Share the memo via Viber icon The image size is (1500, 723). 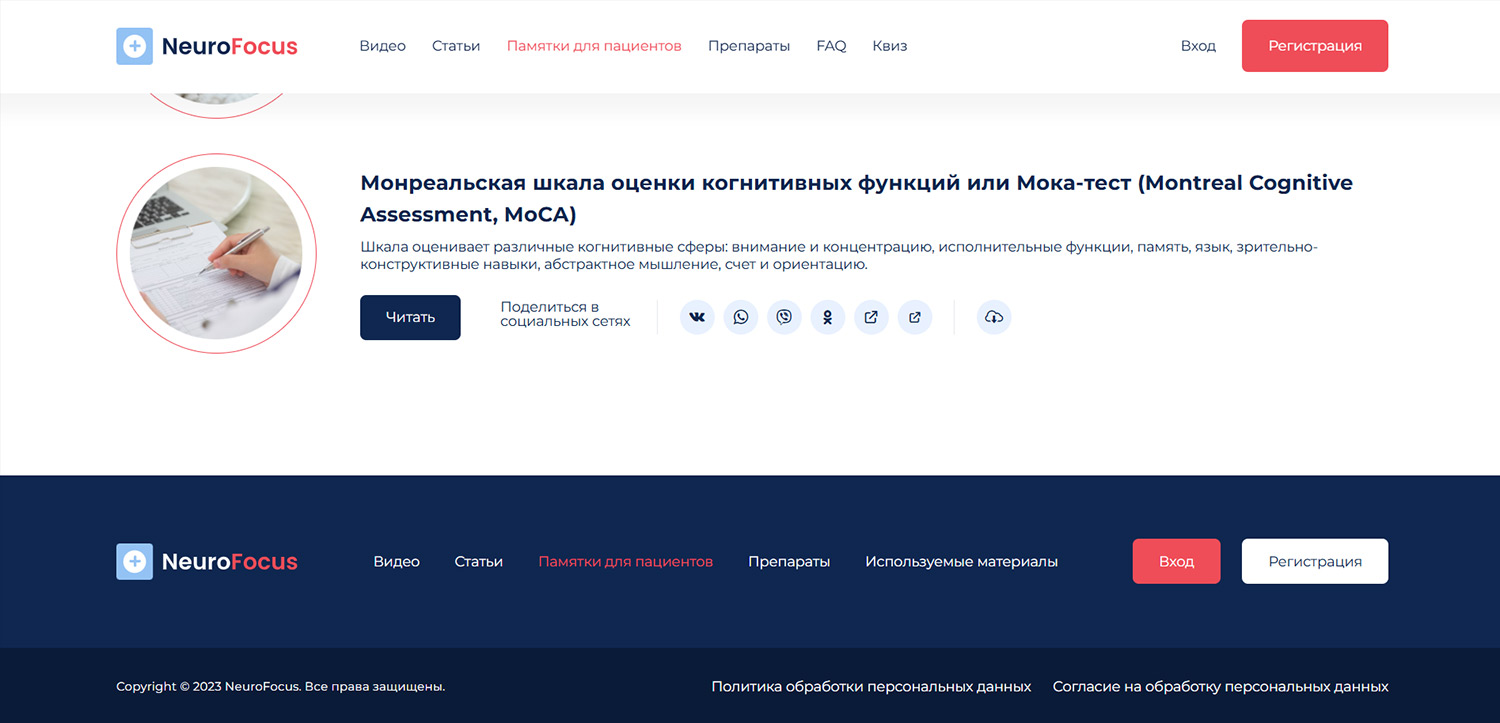(784, 317)
